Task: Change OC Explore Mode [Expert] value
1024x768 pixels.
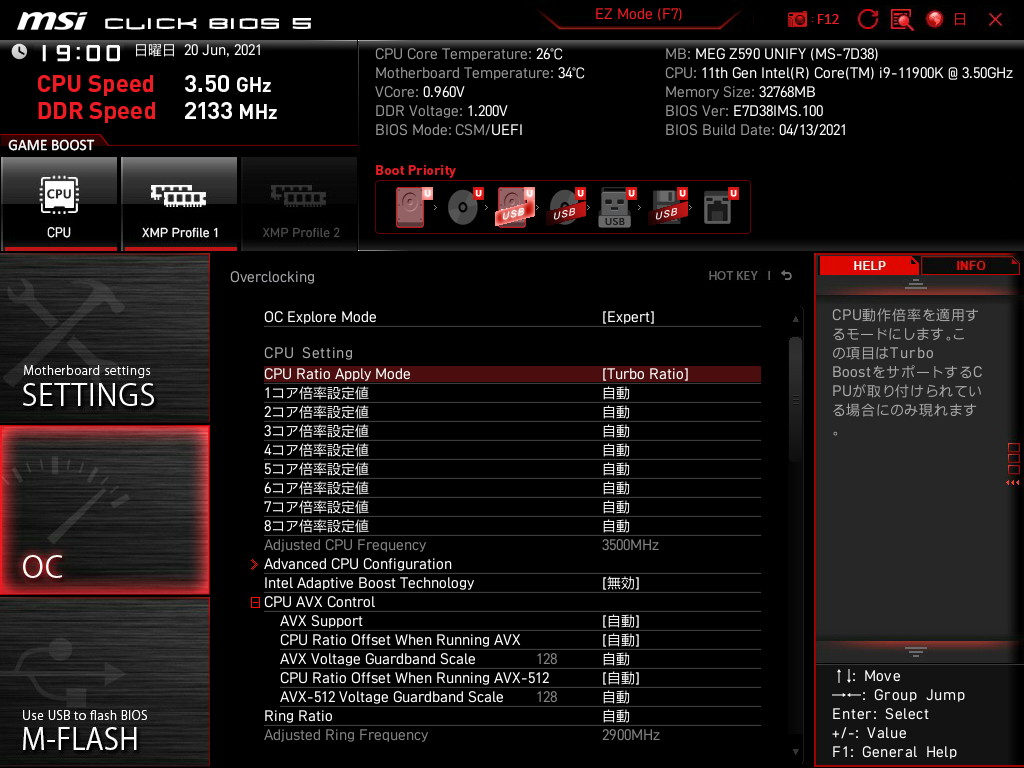Action: coord(628,317)
